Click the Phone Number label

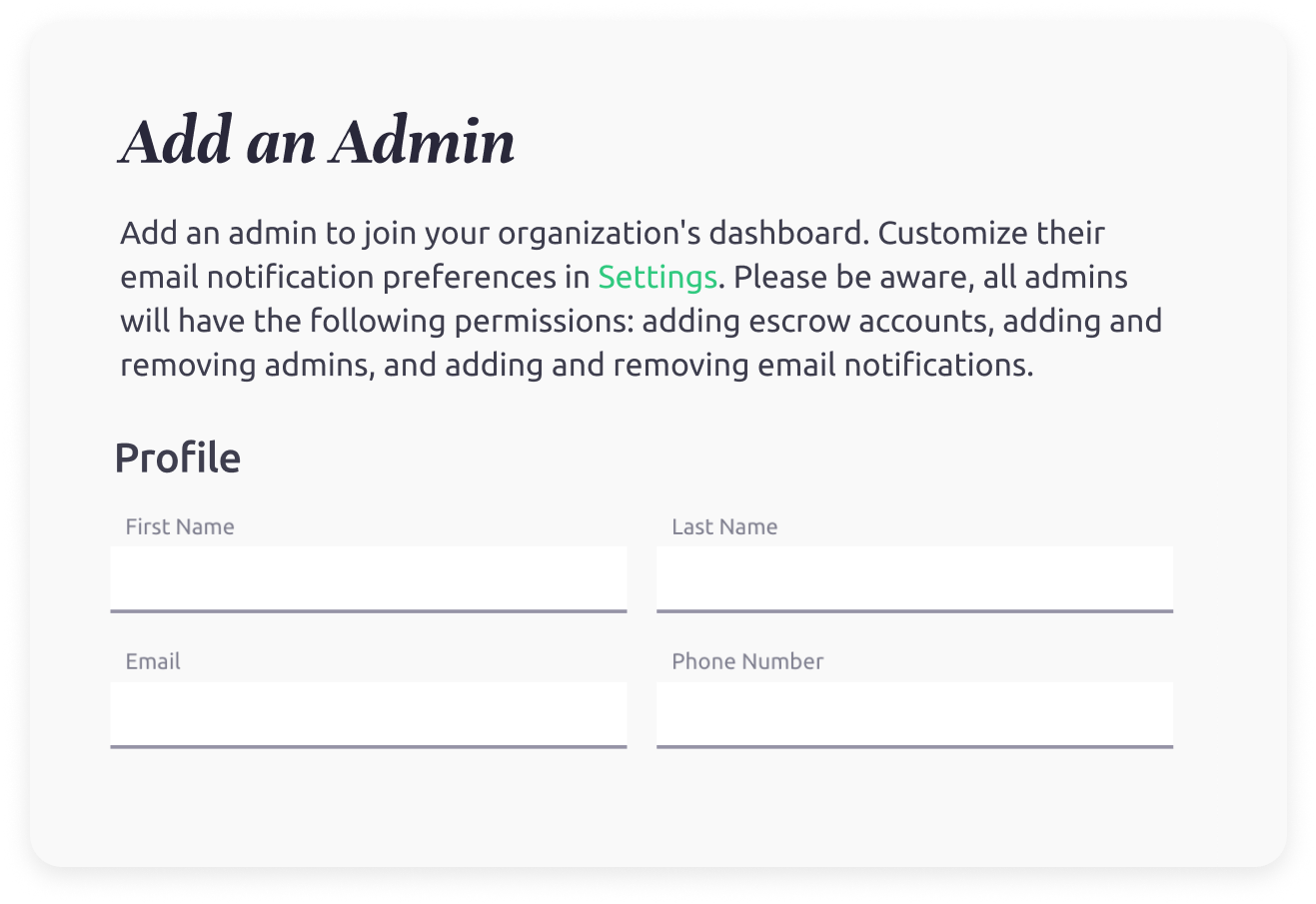745,661
